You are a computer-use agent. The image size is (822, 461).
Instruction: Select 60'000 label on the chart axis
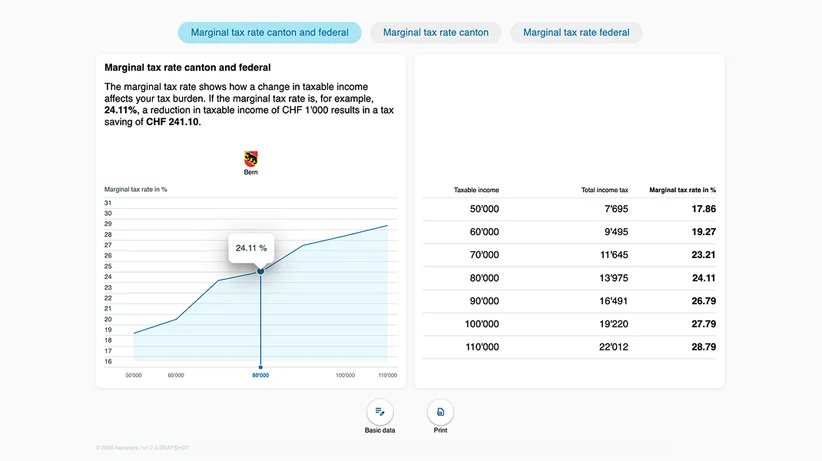pos(176,375)
